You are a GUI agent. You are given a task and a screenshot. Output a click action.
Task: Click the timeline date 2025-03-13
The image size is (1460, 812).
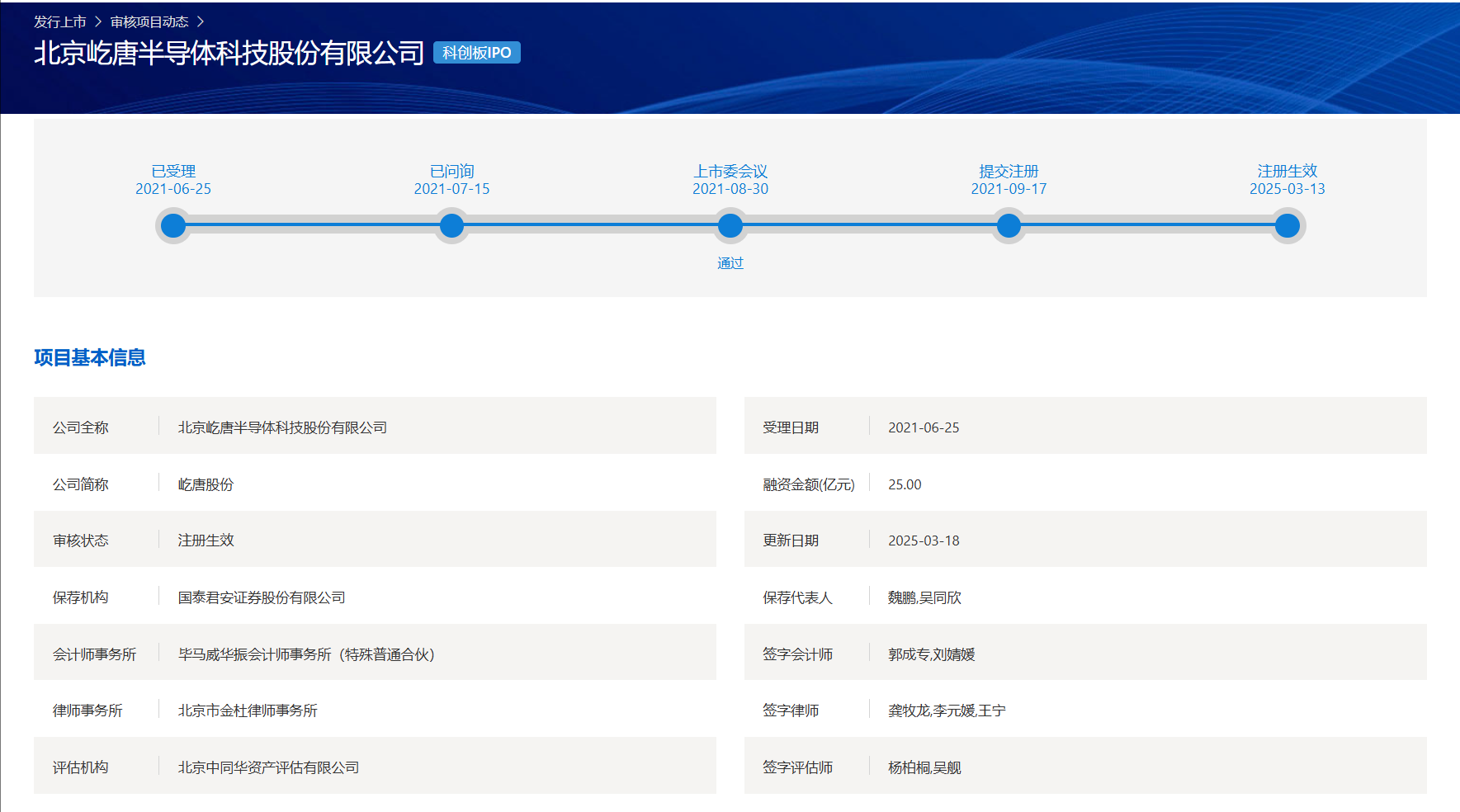(1287, 189)
